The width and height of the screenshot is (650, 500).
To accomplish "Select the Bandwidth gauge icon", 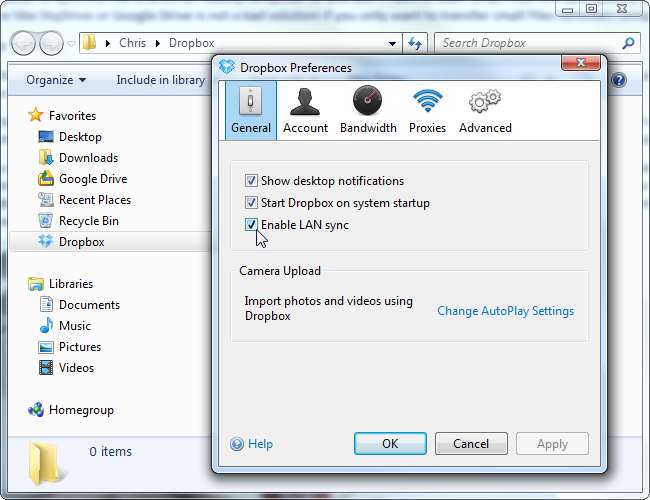I will point(368,102).
